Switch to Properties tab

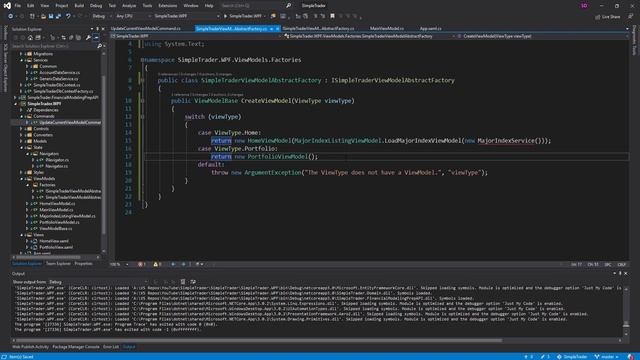click(x=83, y=264)
